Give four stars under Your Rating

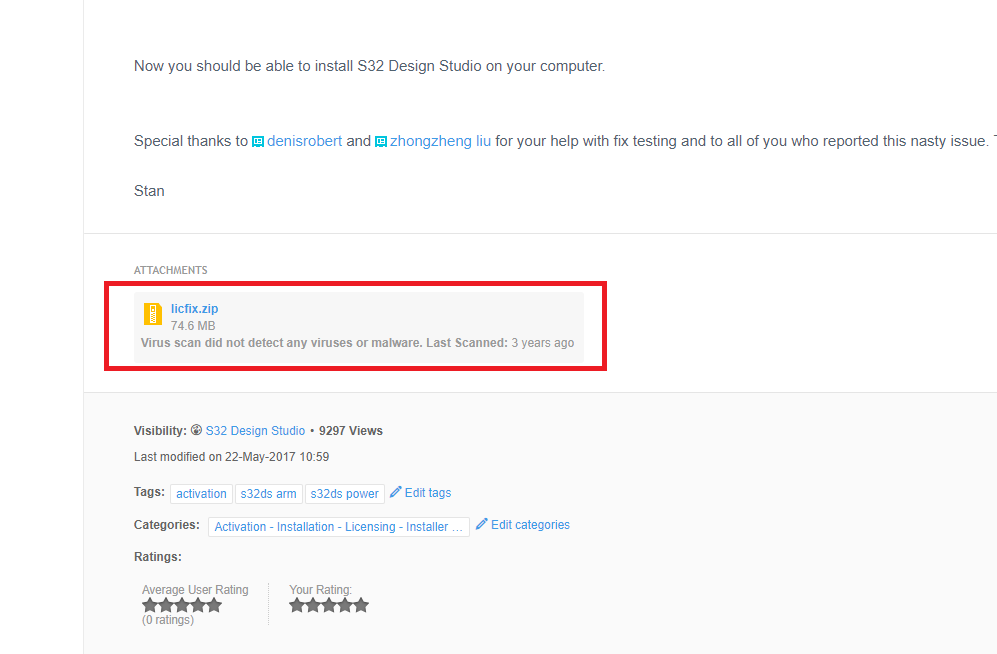345,605
